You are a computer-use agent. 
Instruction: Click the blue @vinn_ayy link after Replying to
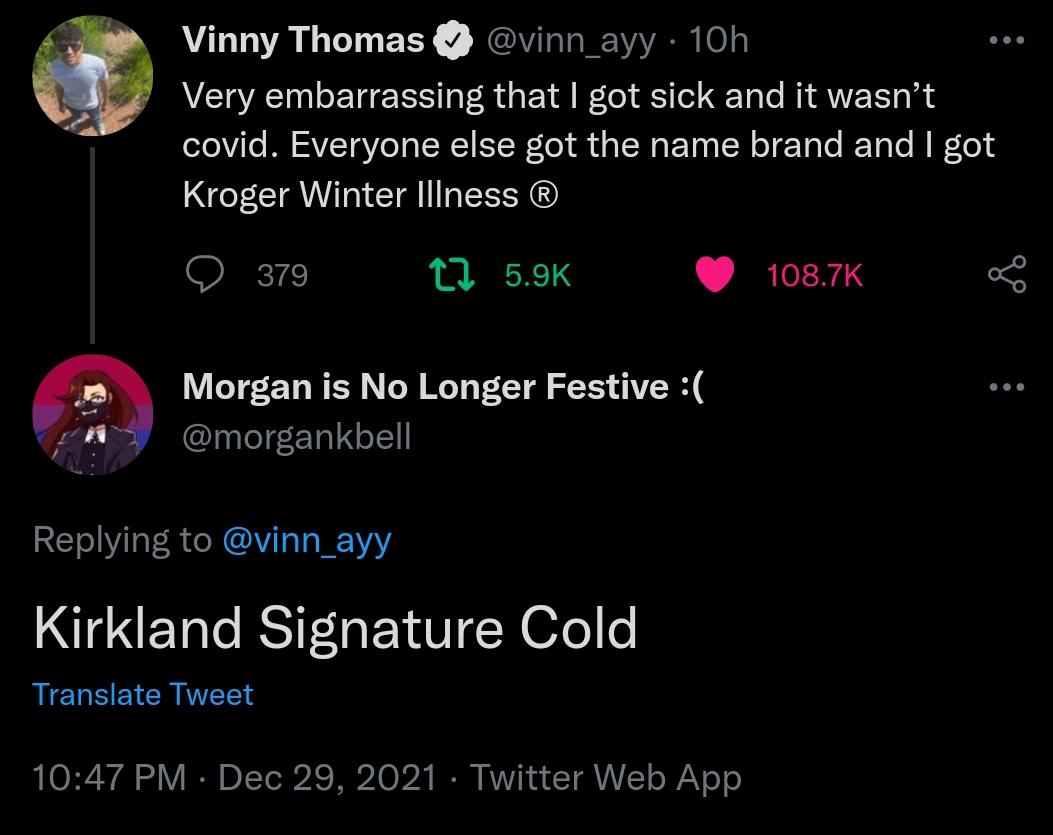(x=306, y=540)
